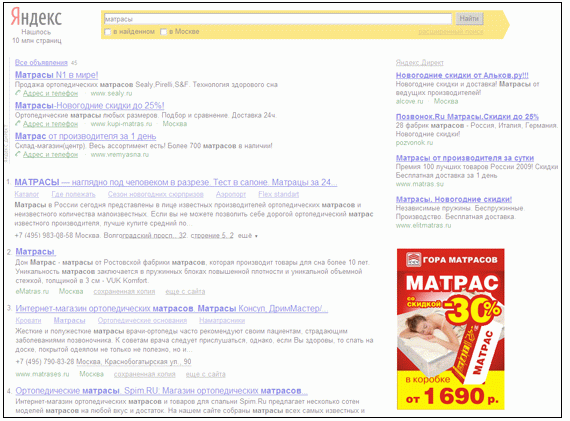The height and width of the screenshot is (421, 570).
Task: Open the Яндекс.Директ link
Action: pos(420,63)
